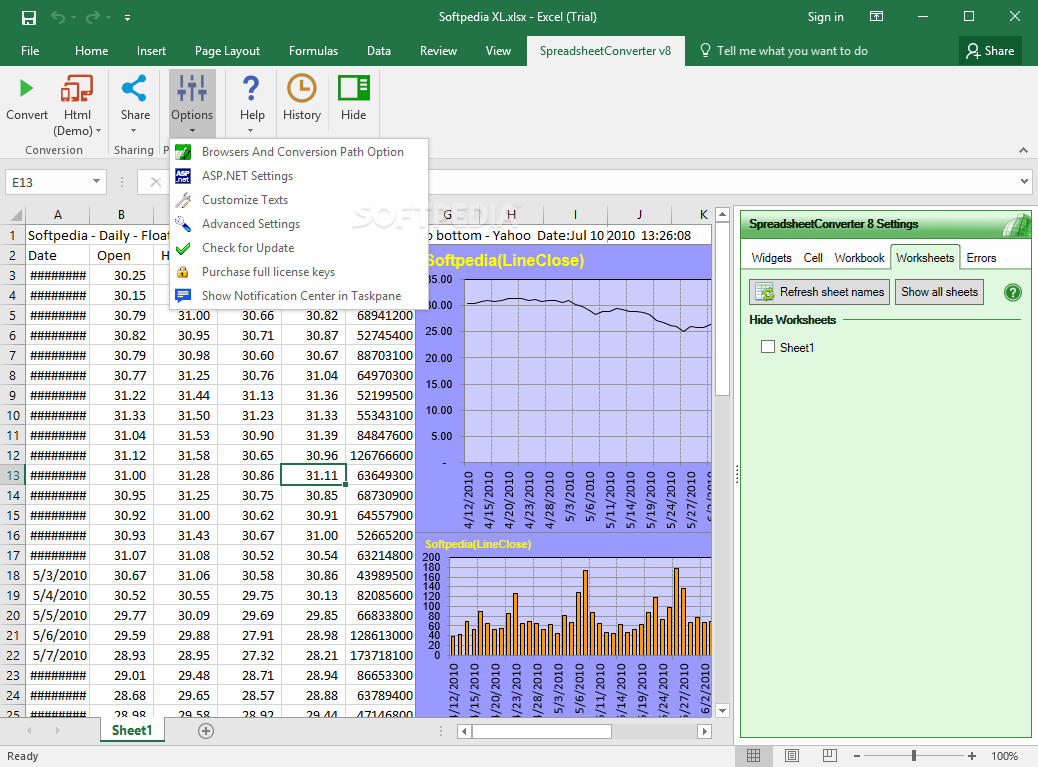
Task: Click Sign in link
Action: tap(825, 17)
